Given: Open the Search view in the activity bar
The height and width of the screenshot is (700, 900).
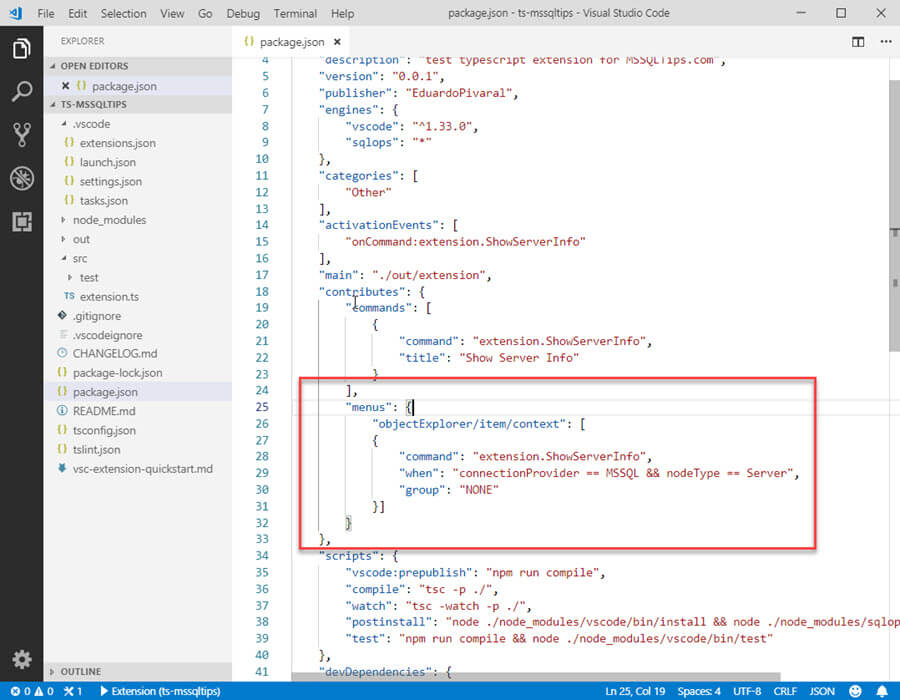Looking at the screenshot, I should [22, 91].
